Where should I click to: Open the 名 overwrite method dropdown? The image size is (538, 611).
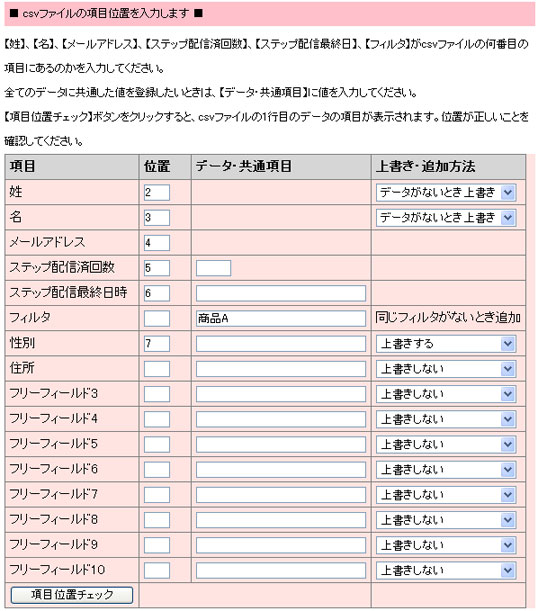446,217
